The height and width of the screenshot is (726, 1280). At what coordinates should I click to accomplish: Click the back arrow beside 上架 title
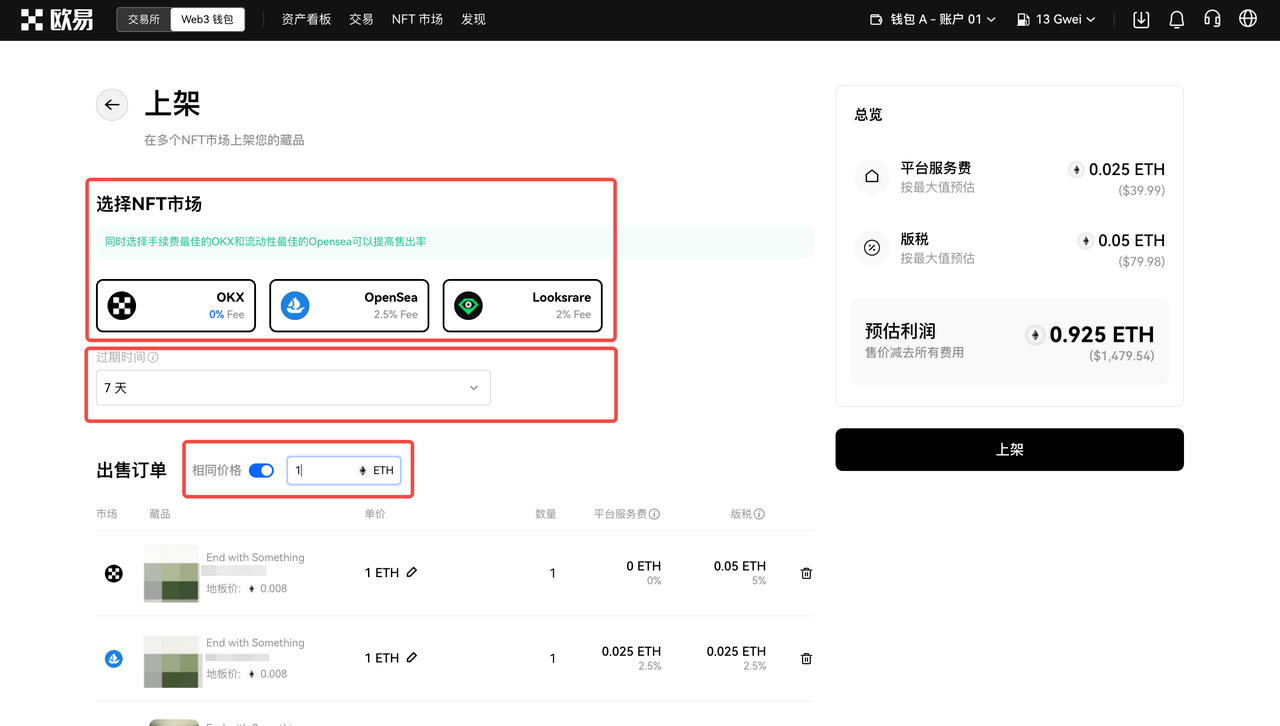point(112,105)
